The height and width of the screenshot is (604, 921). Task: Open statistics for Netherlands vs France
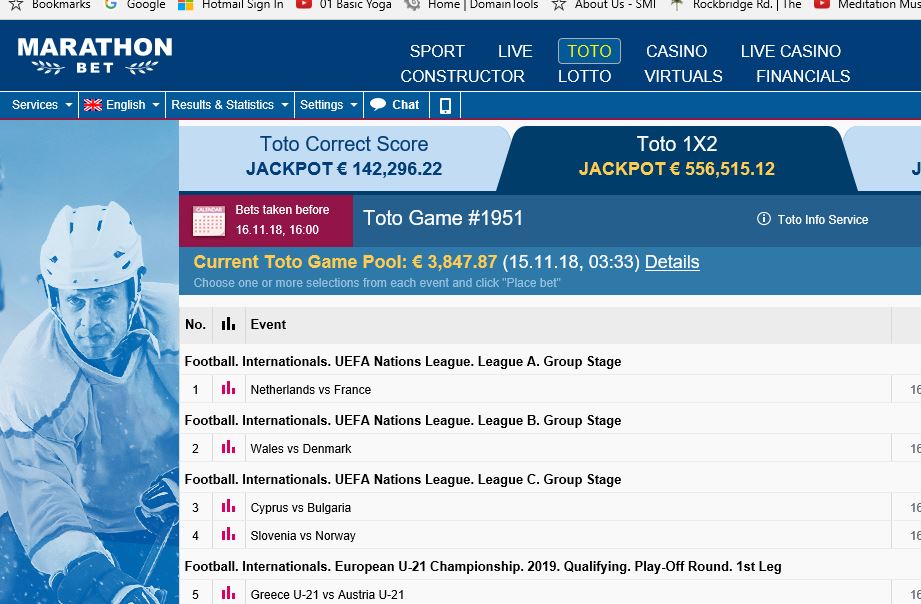click(228, 389)
